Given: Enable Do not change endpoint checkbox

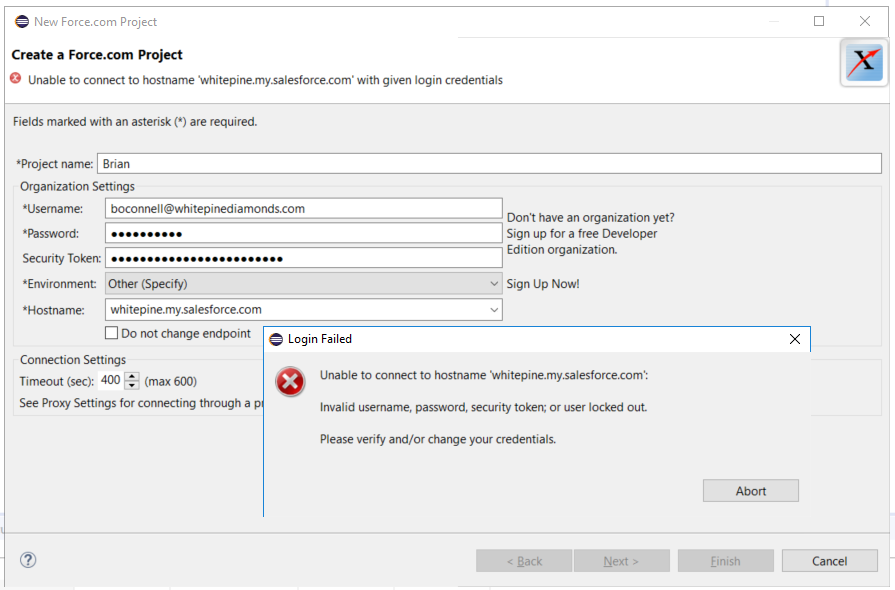Looking at the screenshot, I should tap(112, 333).
